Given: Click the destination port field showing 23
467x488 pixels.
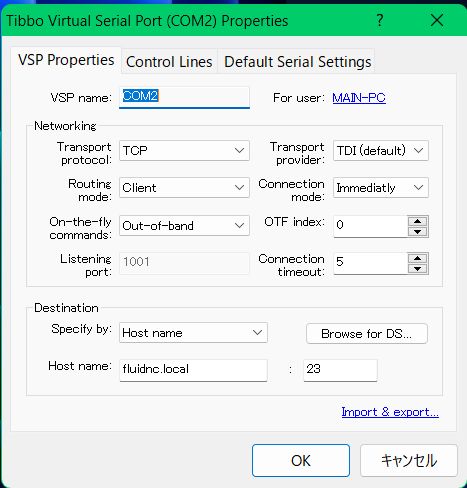Looking at the screenshot, I should (x=340, y=370).
